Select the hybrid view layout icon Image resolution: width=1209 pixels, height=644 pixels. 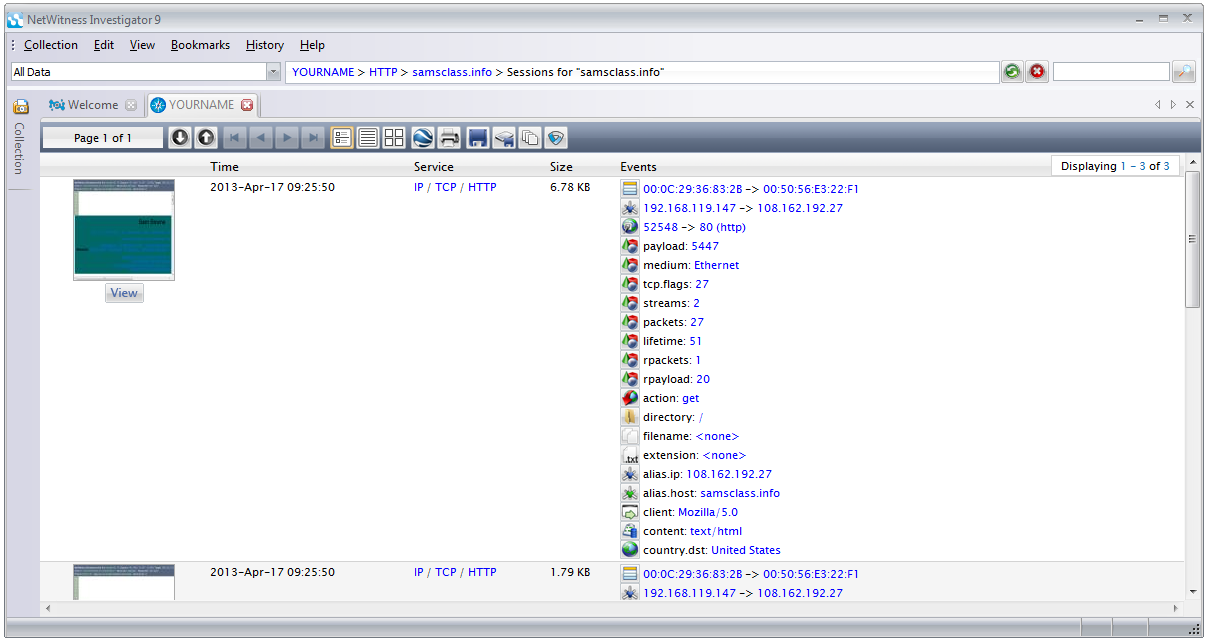342,138
